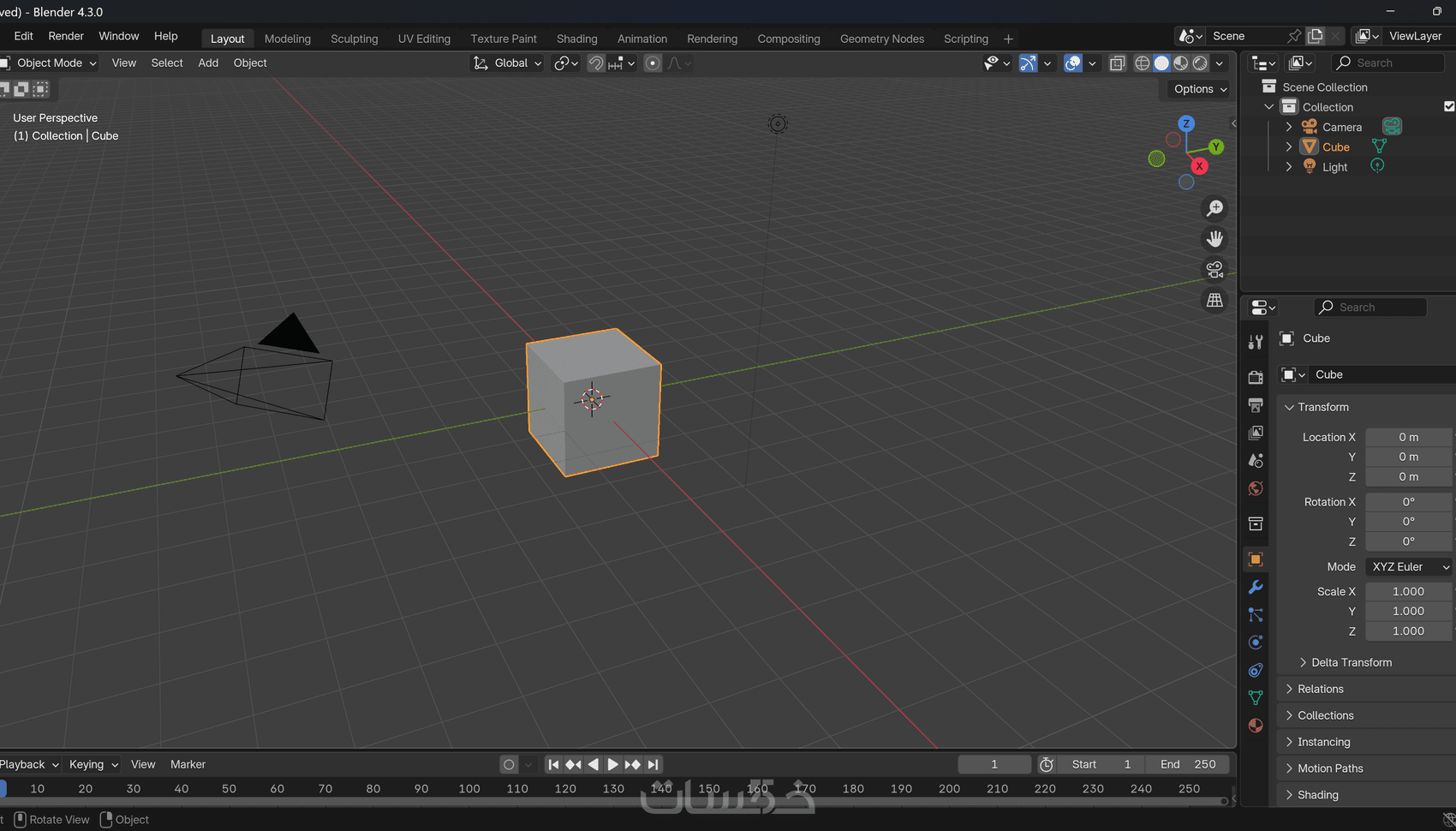Screen dimensions: 1456x831
Task: Click the Light data icon in outliner
Action: [x=1377, y=166]
